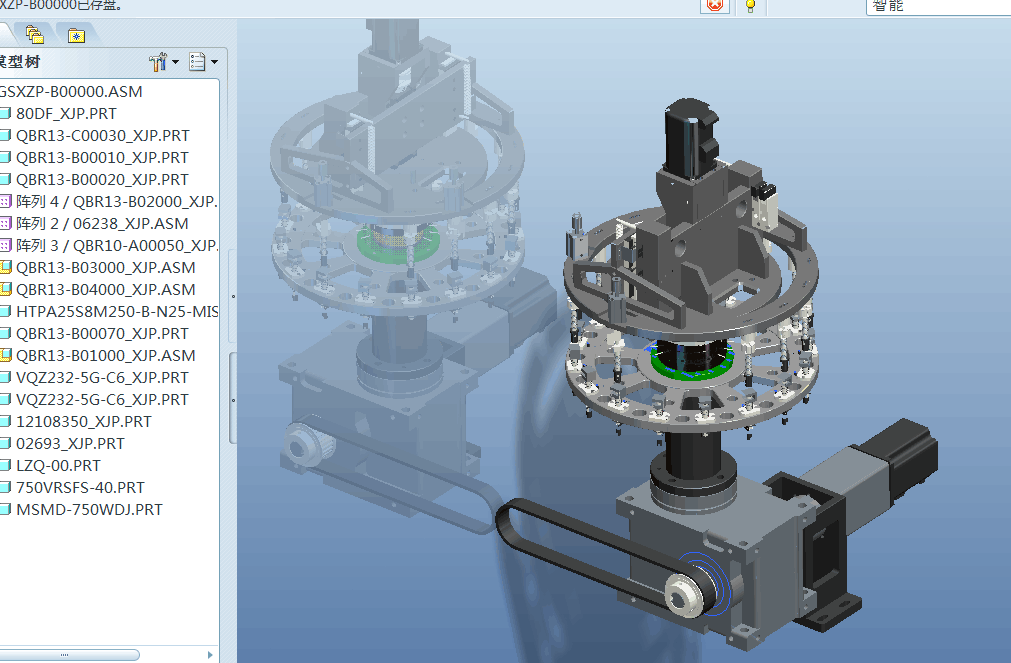Open the 智能 selection filter dropdown

click(x=938, y=6)
